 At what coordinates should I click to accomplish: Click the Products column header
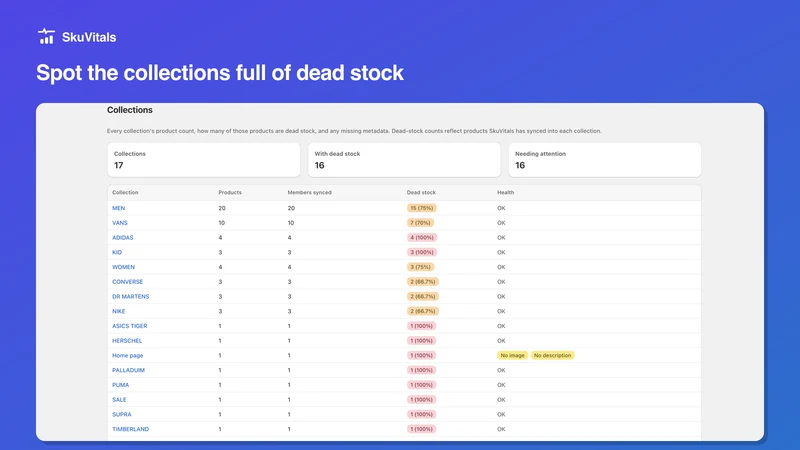(x=230, y=193)
